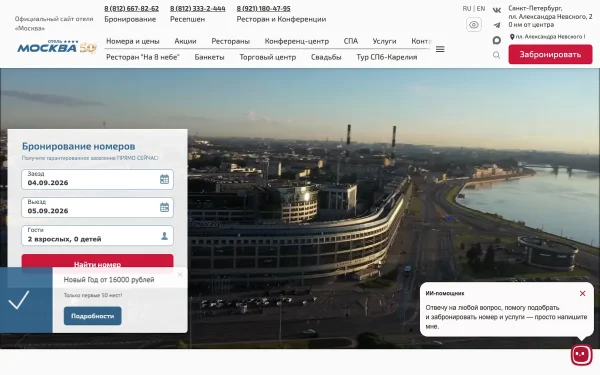This screenshot has width=600, height=375.
Task: Click Новый Год от 16000 рублей text
Action: tap(109, 280)
